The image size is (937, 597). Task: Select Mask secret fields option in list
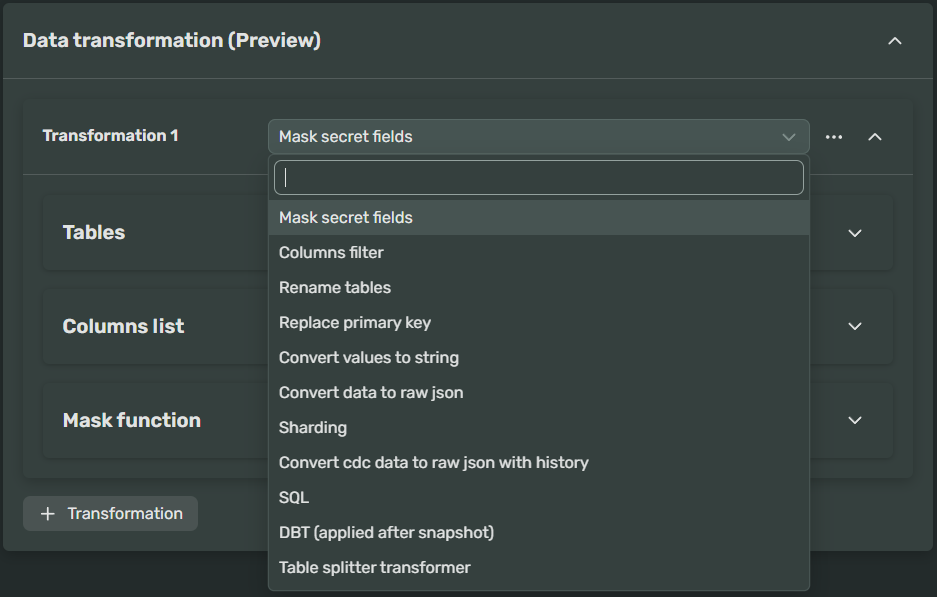point(539,218)
